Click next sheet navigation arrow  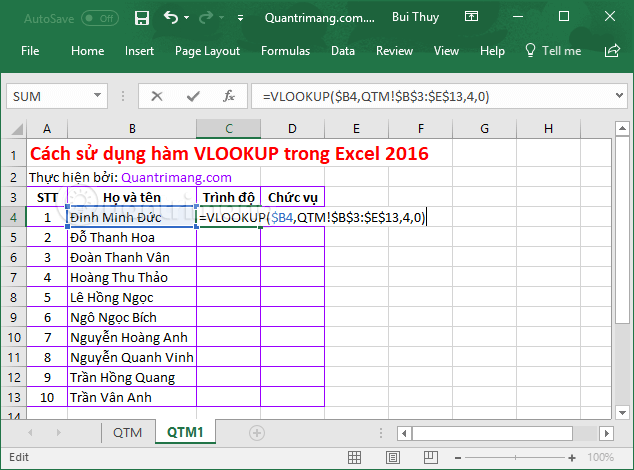(59, 432)
